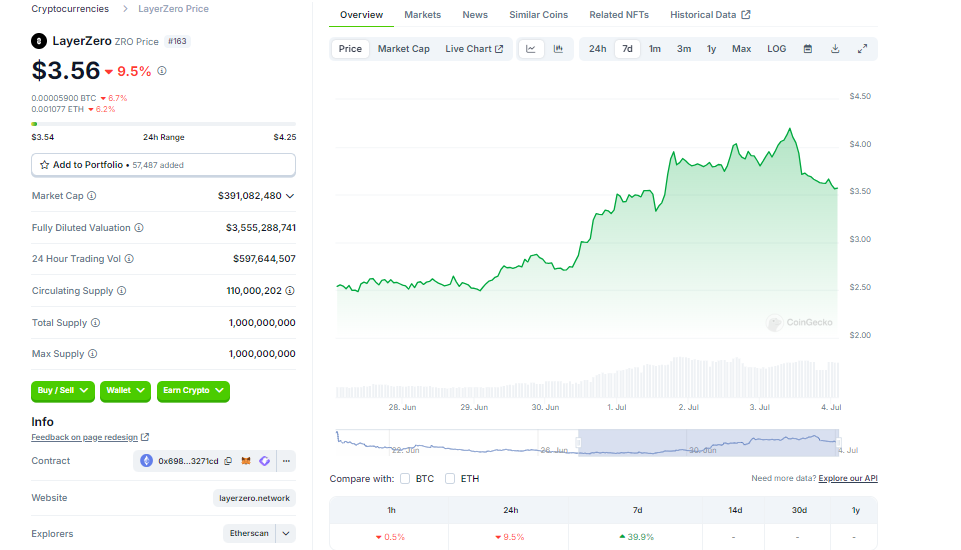Open more contract options ellipsis

pyautogui.click(x=286, y=461)
